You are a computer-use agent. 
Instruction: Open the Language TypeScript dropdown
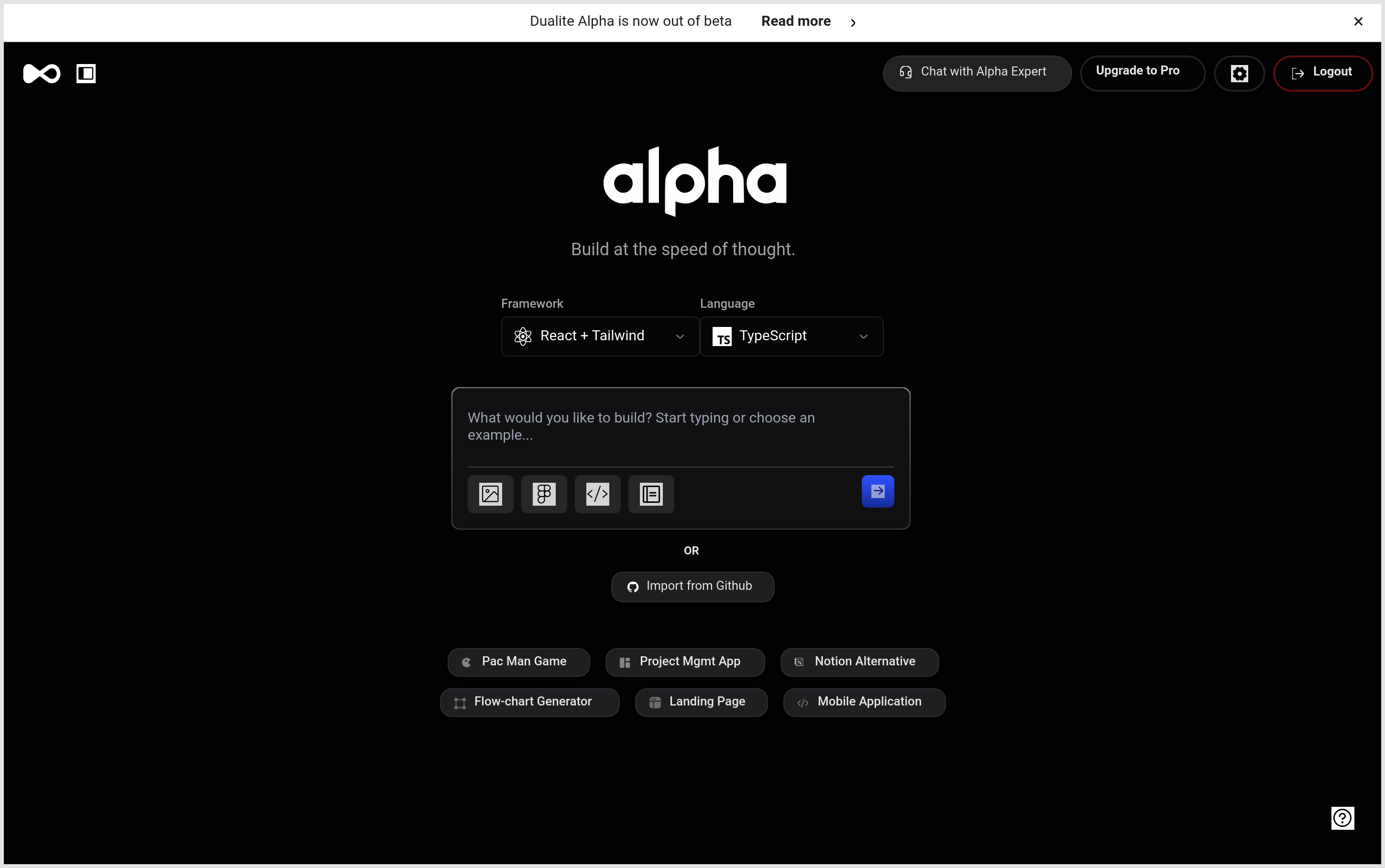pyautogui.click(x=791, y=336)
